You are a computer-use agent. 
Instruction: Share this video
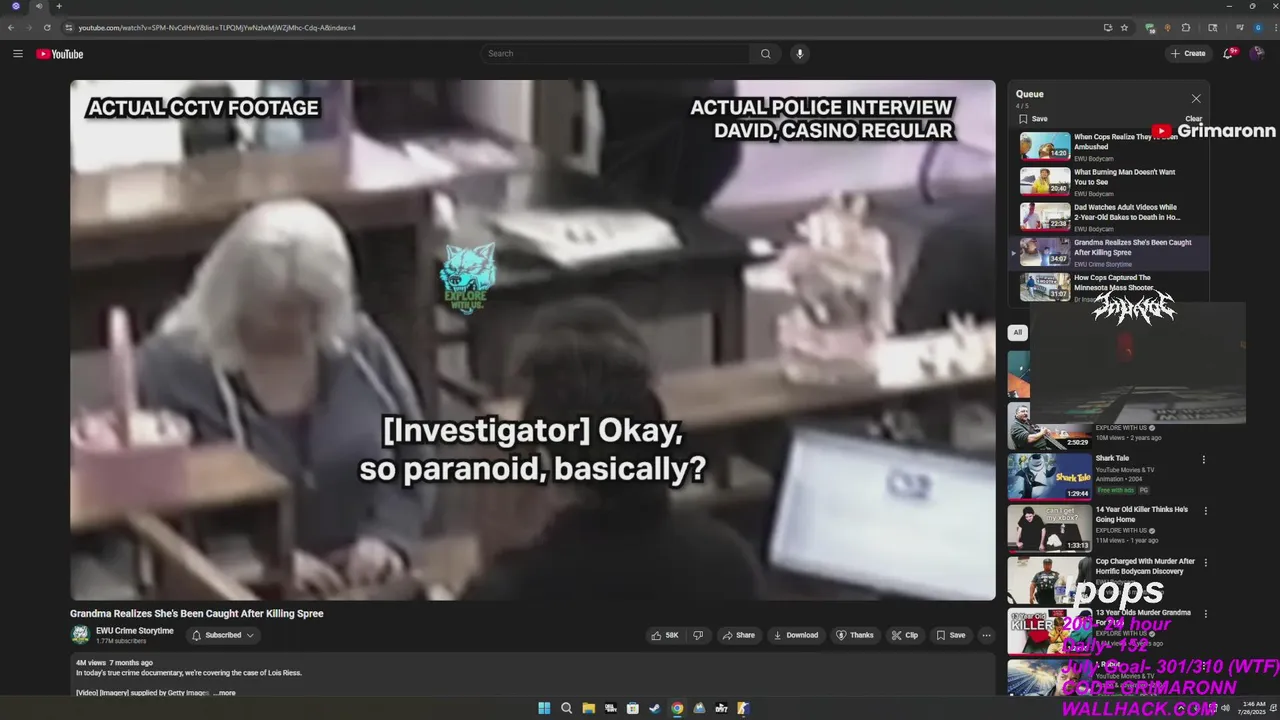(739, 635)
